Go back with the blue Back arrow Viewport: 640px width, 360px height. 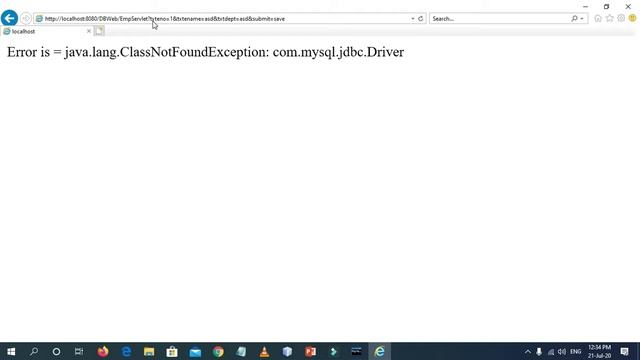pos(9,18)
